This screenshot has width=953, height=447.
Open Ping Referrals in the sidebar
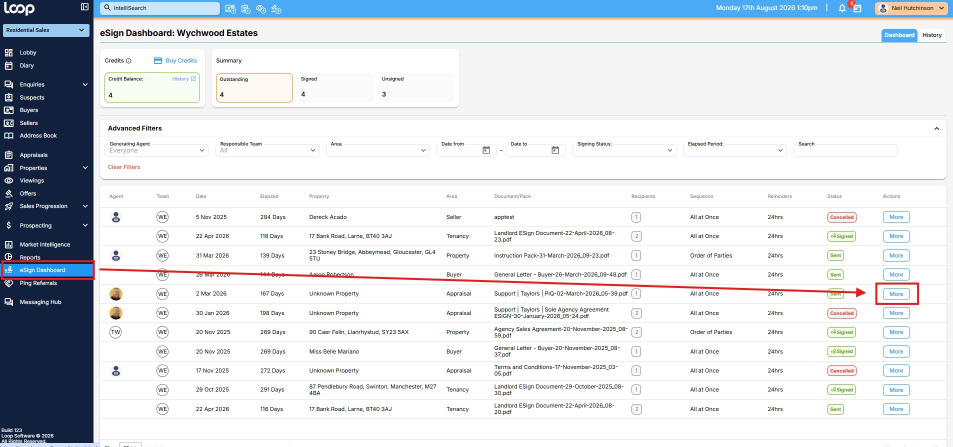[38, 283]
